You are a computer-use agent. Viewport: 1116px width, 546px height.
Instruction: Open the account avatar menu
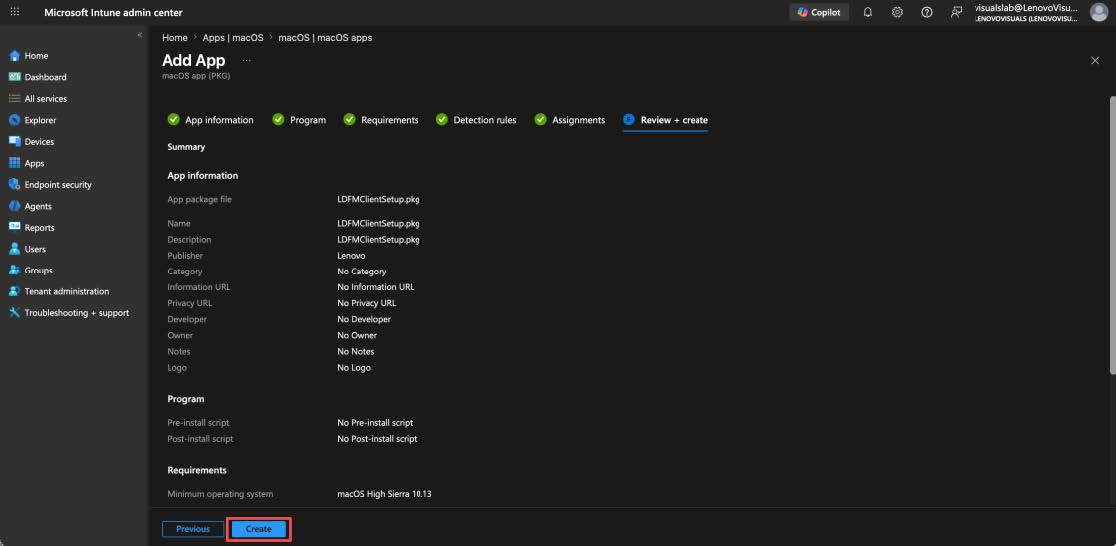(1098, 12)
